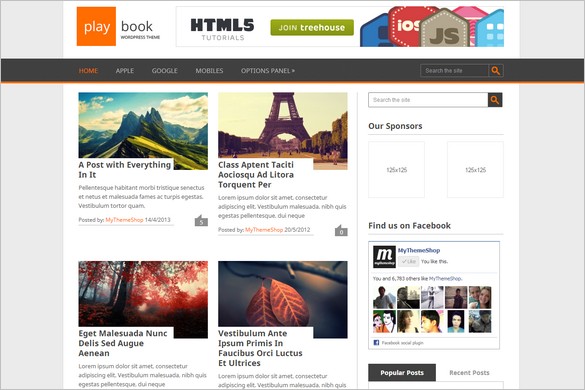Viewport: 585px width, 390px height.
Task: Click the colorful iOS JS badges on banner
Action: 432,26
